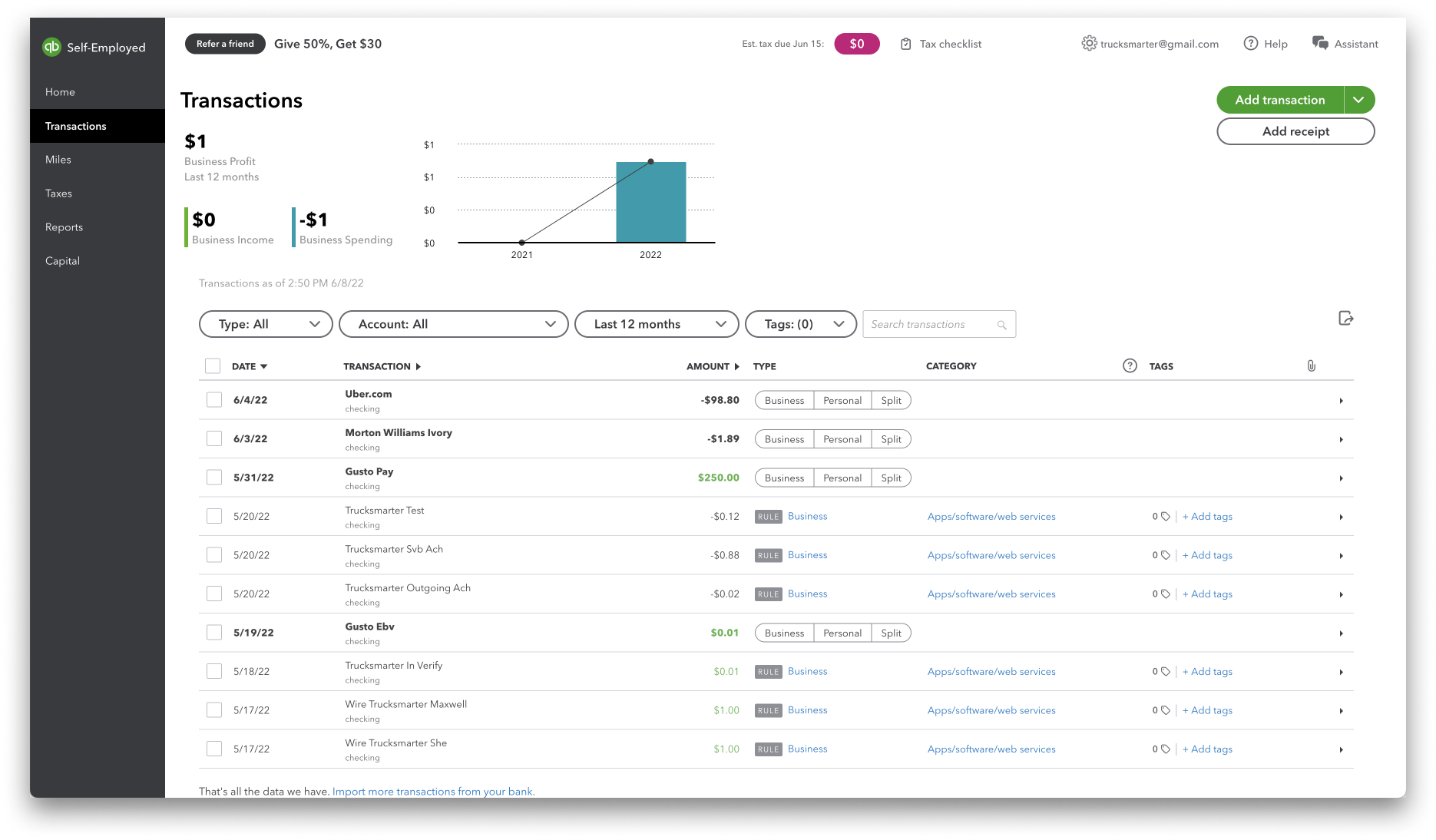Check the Wire Trucksmarter She checkbox
The height and width of the screenshot is (840, 1436).
tap(214, 749)
